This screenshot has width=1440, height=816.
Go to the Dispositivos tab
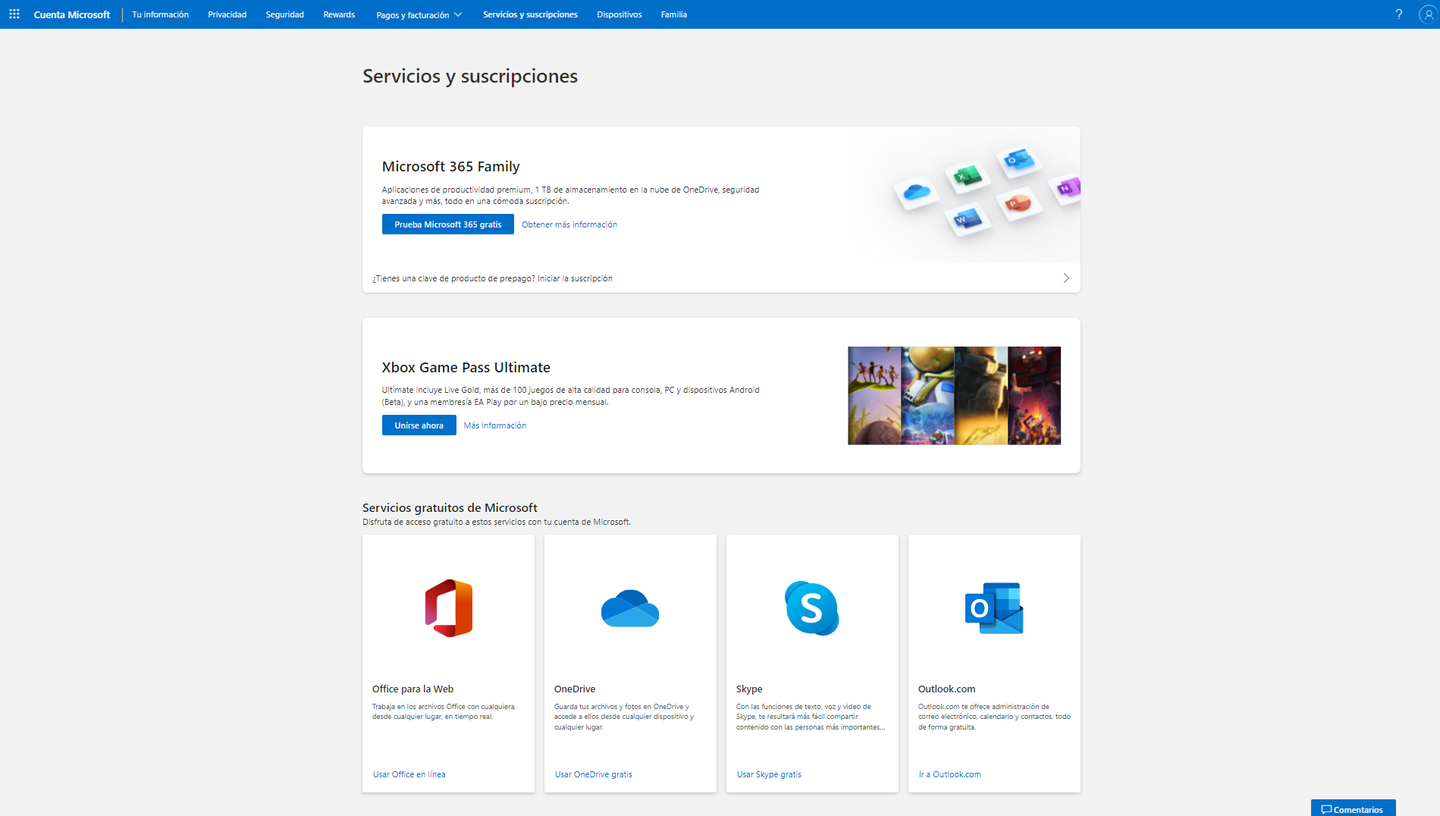tap(619, 15)
